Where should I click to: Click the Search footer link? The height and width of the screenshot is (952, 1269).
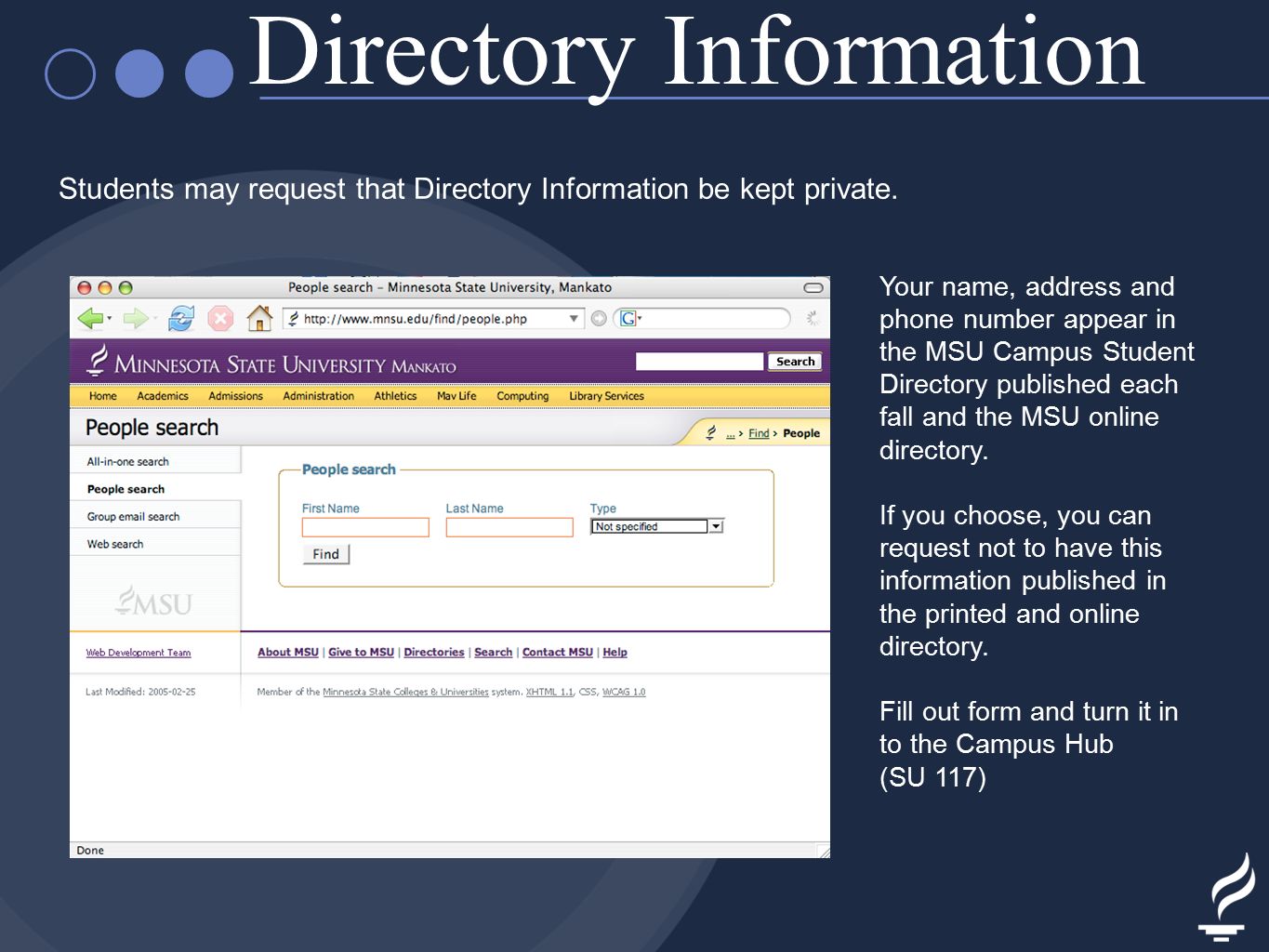coord(494,653)
